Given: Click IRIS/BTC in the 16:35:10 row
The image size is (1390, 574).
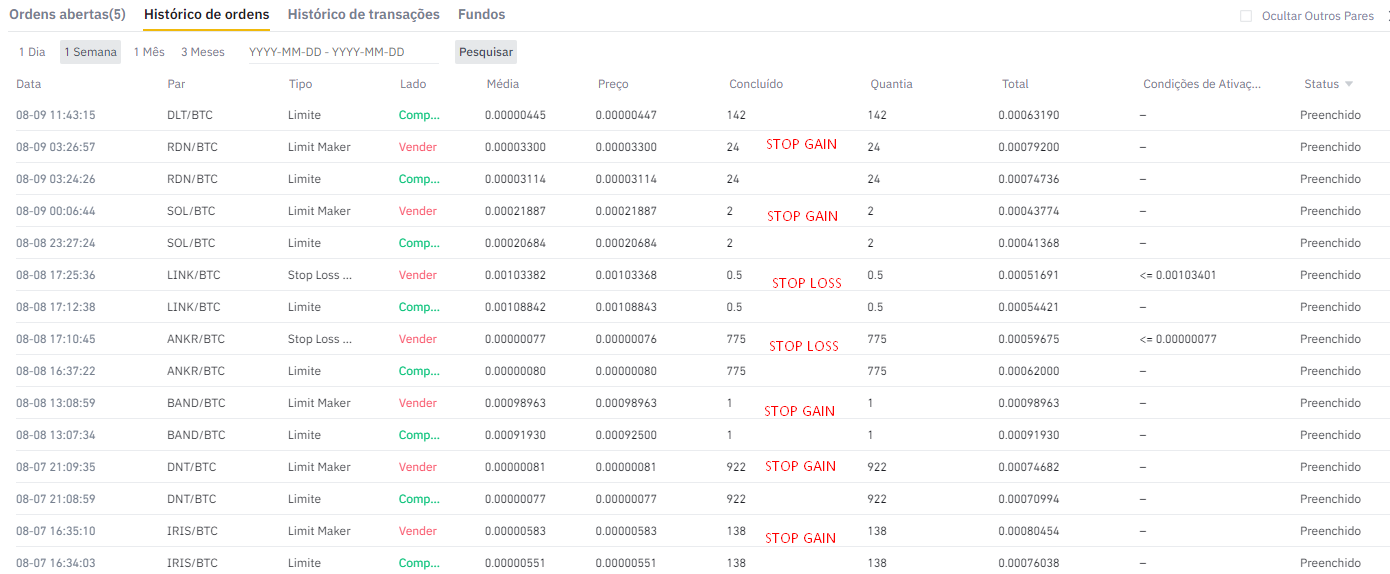Looking at the screenshot, I should (192, 531).
